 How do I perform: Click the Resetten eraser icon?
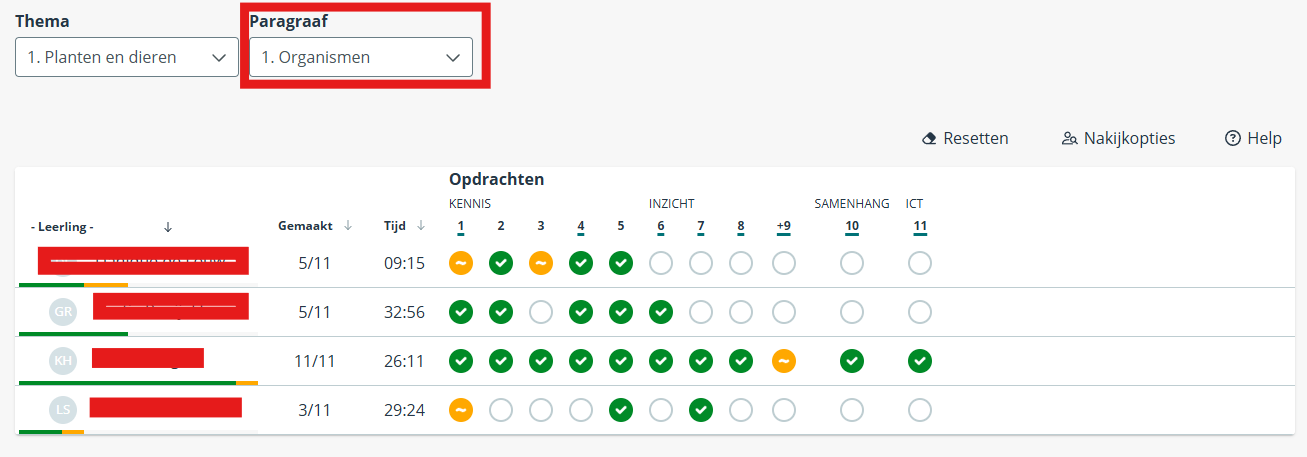tap(929, 139)
